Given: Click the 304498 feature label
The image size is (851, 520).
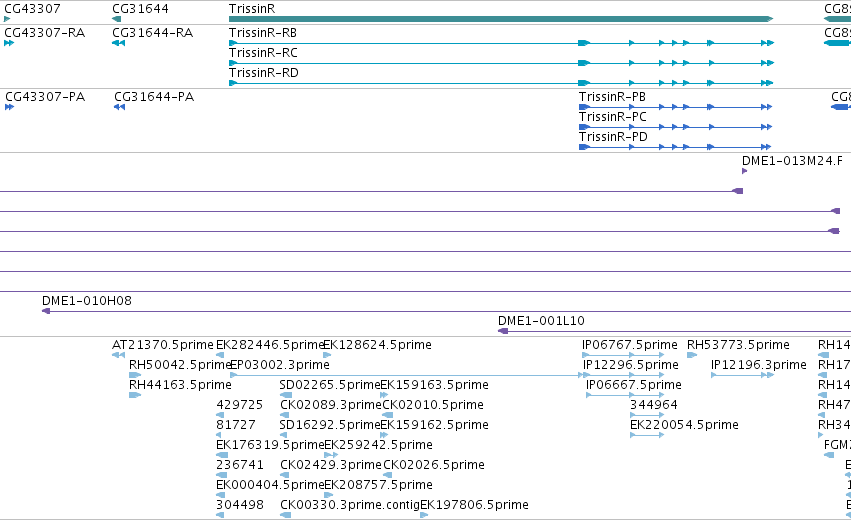Looking at the screenshot, I should coord(240,505).
